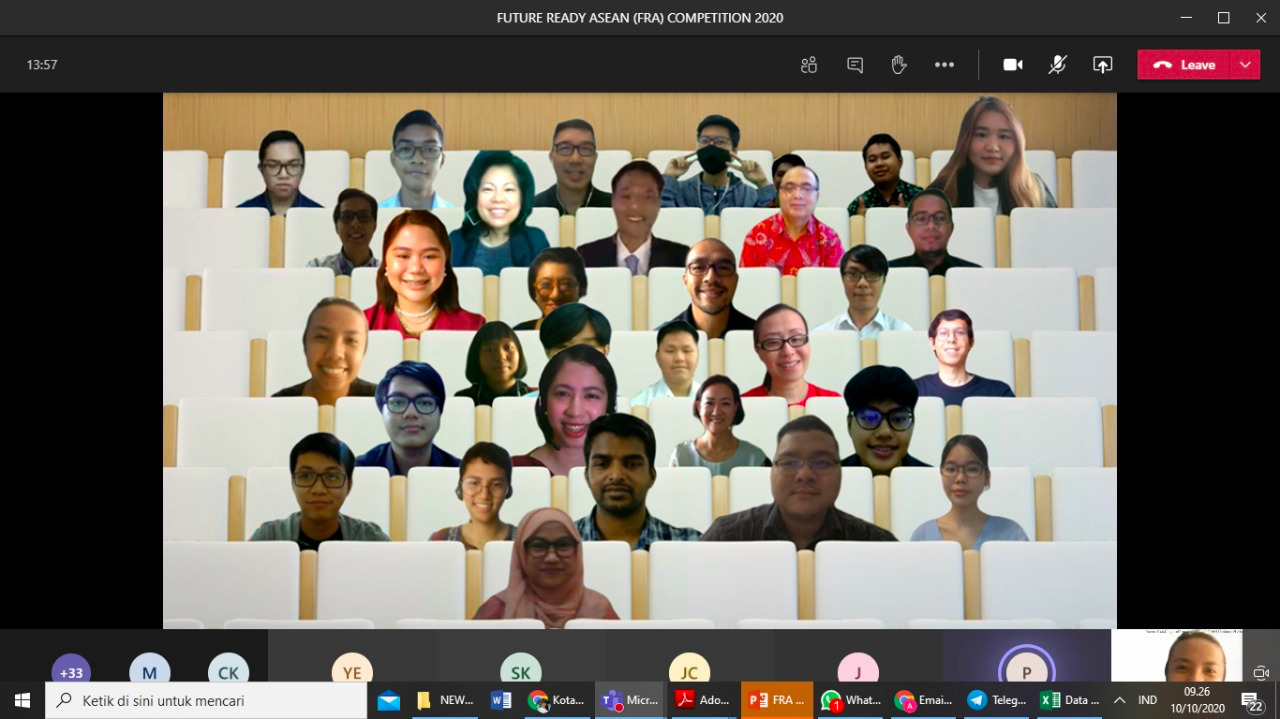
Task: Unmute the microphone
Action: [x=1057, y=65]
